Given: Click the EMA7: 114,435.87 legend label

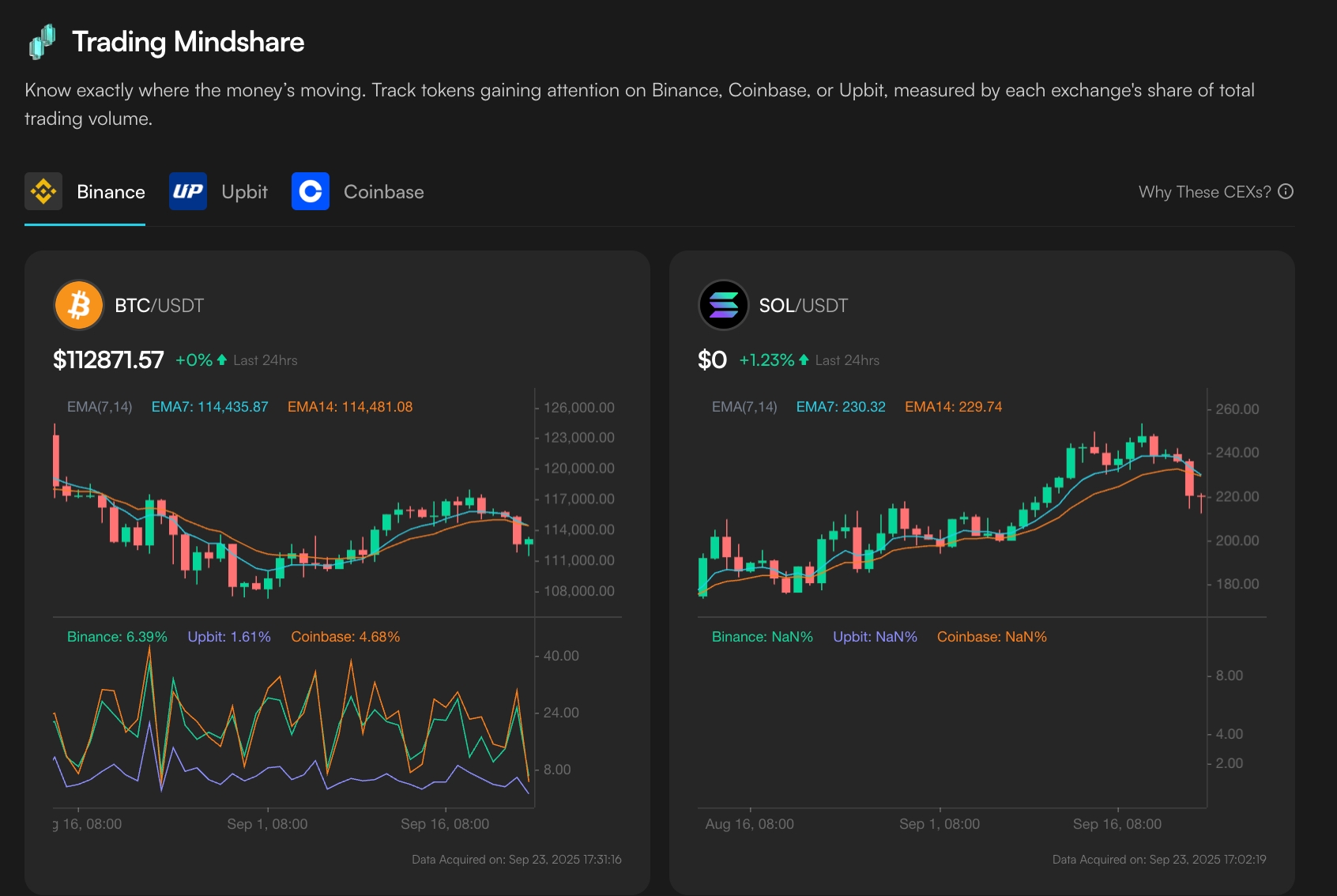Looking at the screenshot, I should point(209,407).
